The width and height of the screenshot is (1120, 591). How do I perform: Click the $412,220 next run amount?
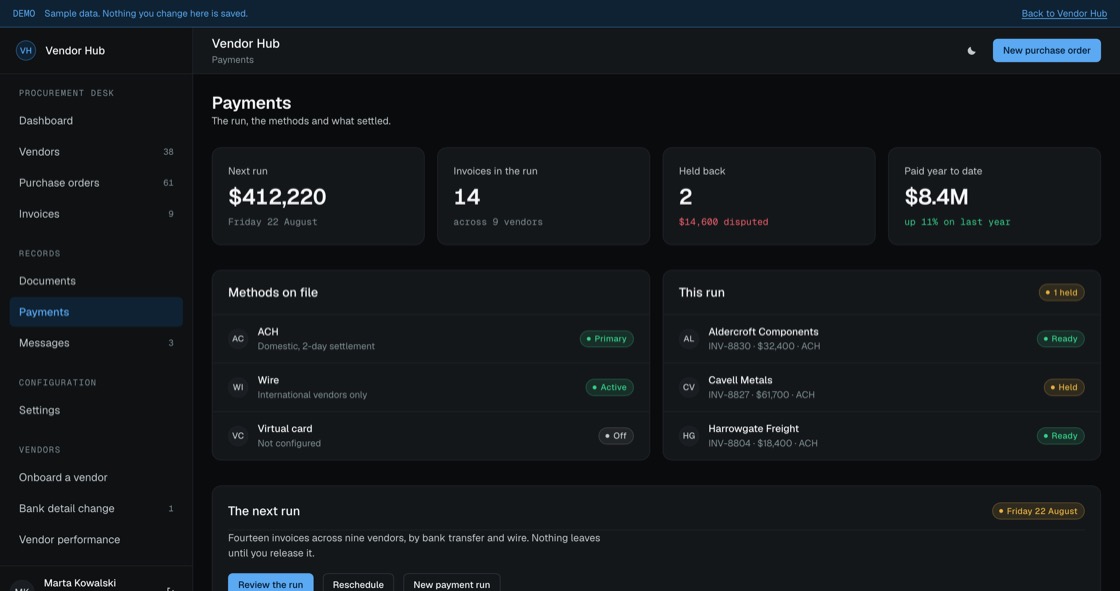[x=277, y=197]
